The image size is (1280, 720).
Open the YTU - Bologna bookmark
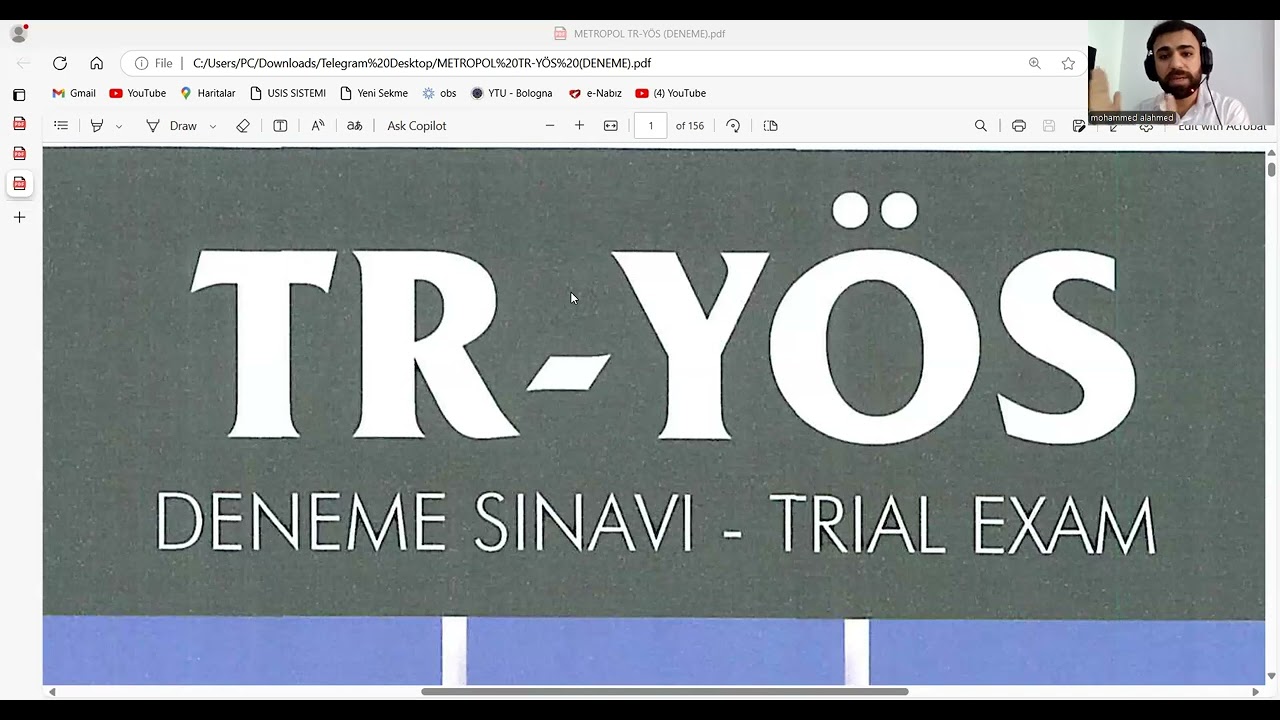511,93
